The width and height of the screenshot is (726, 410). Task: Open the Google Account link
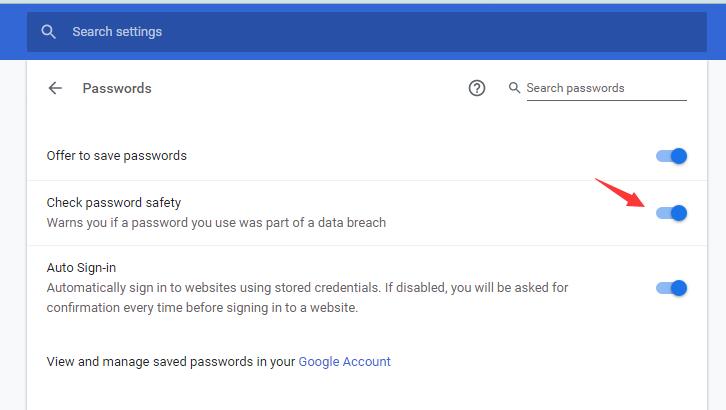click(344, 361)
